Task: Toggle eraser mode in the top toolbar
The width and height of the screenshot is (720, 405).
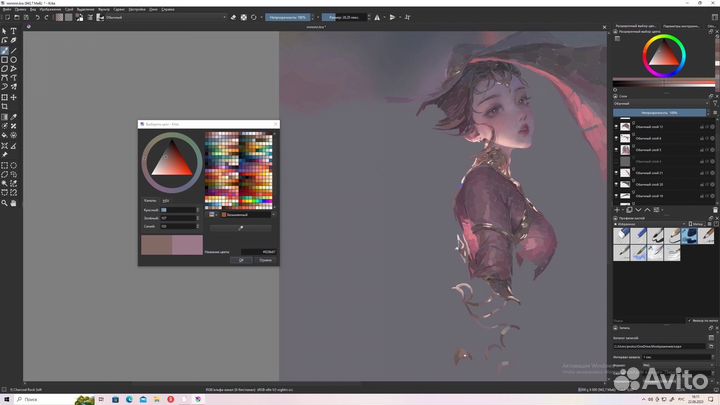Action: point(233,17)
